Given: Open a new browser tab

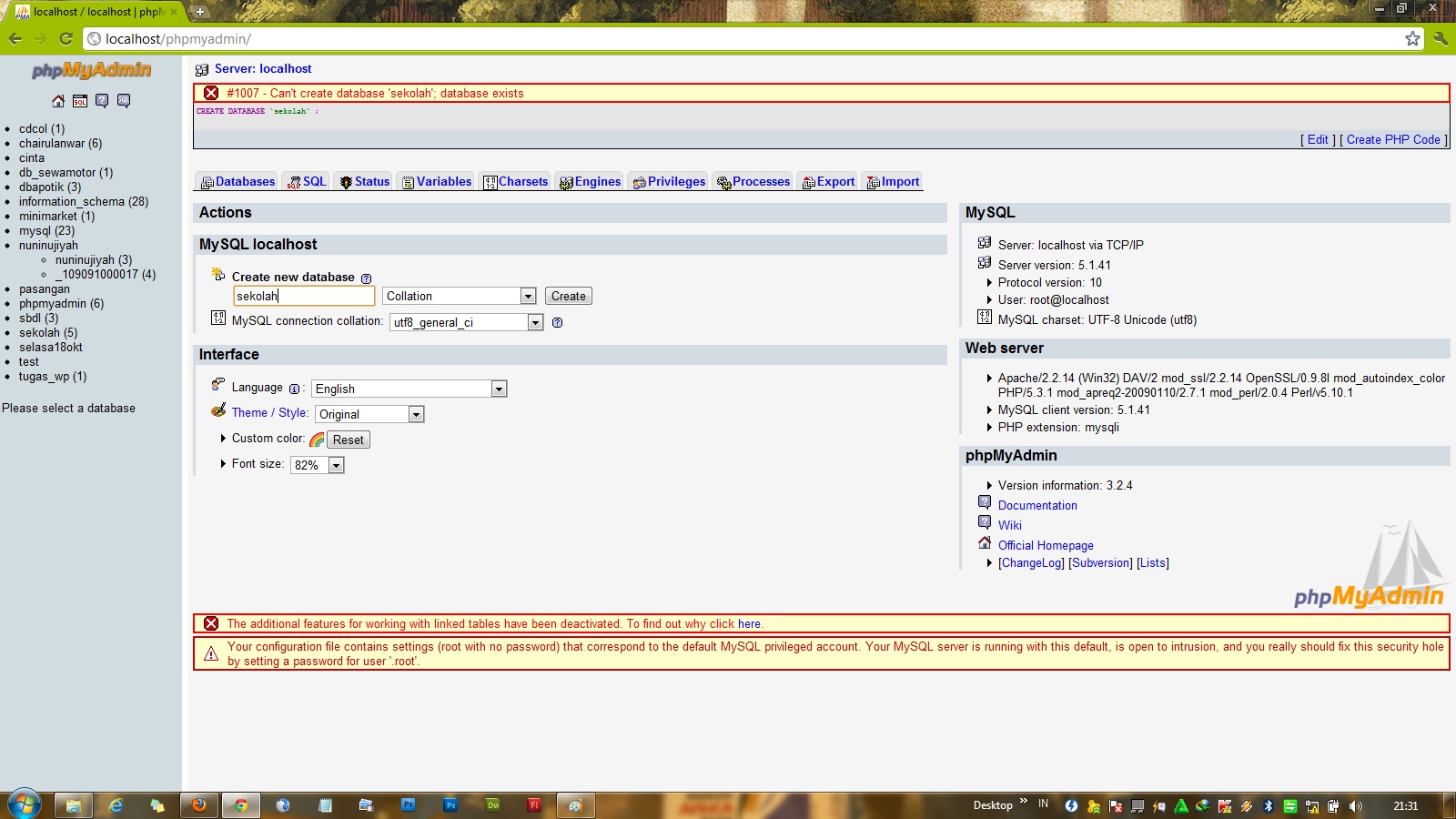Looking at the screenshot, I should 200,12.
